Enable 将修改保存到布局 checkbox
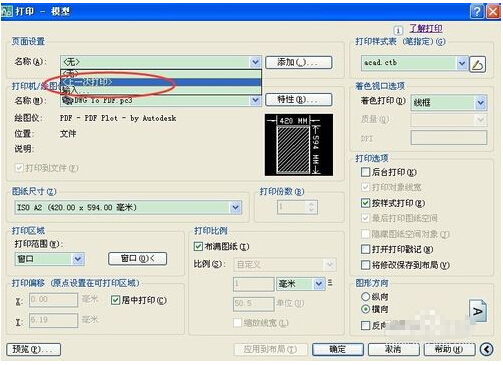503x365 pixels. pyautogui.click(x=366, y=265)
